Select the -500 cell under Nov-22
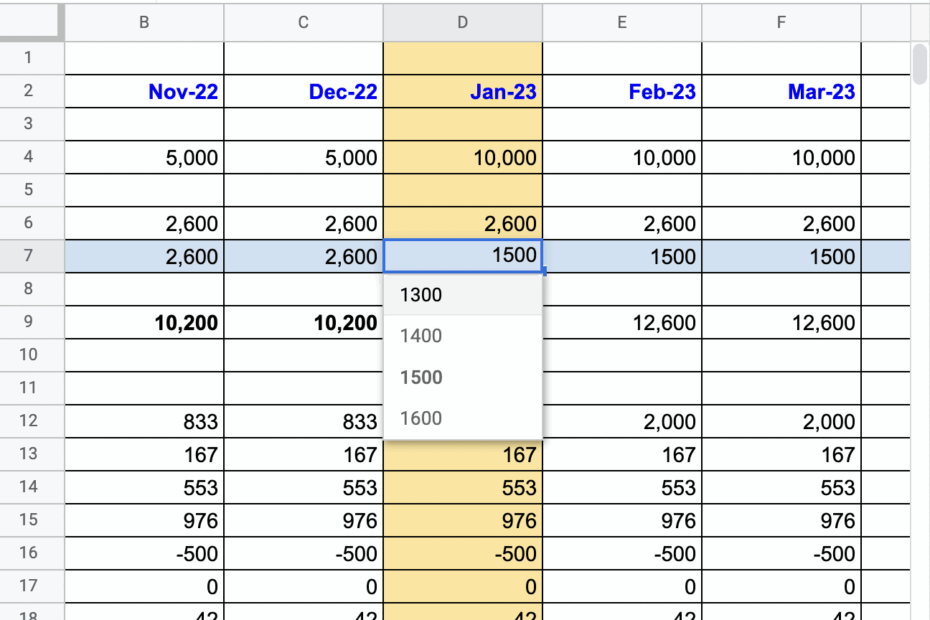Screen dimensions: 930x620 pos(144,553)
